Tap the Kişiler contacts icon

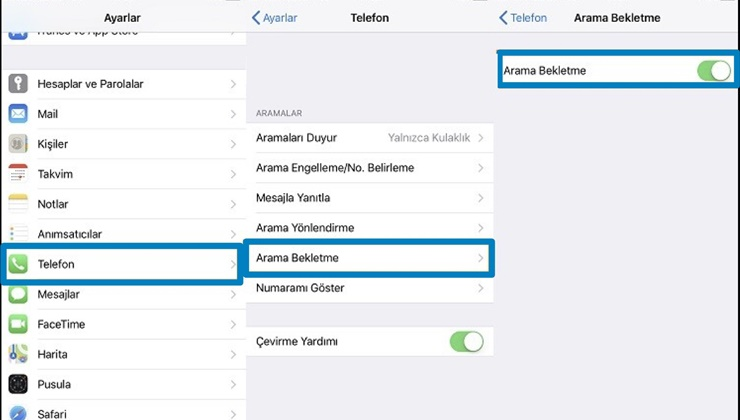[x=18, y=144]
